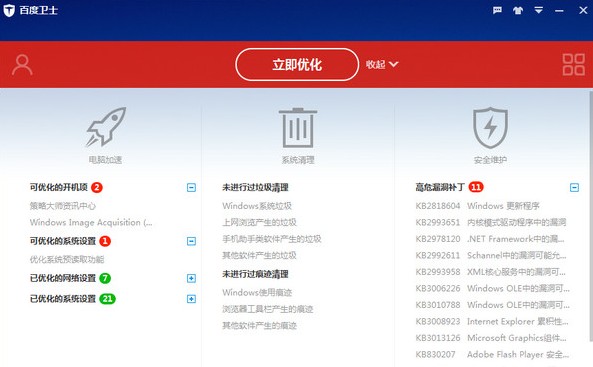
Task: Click the 未进行过垃圾清理 heading
Action: (255, 187)
